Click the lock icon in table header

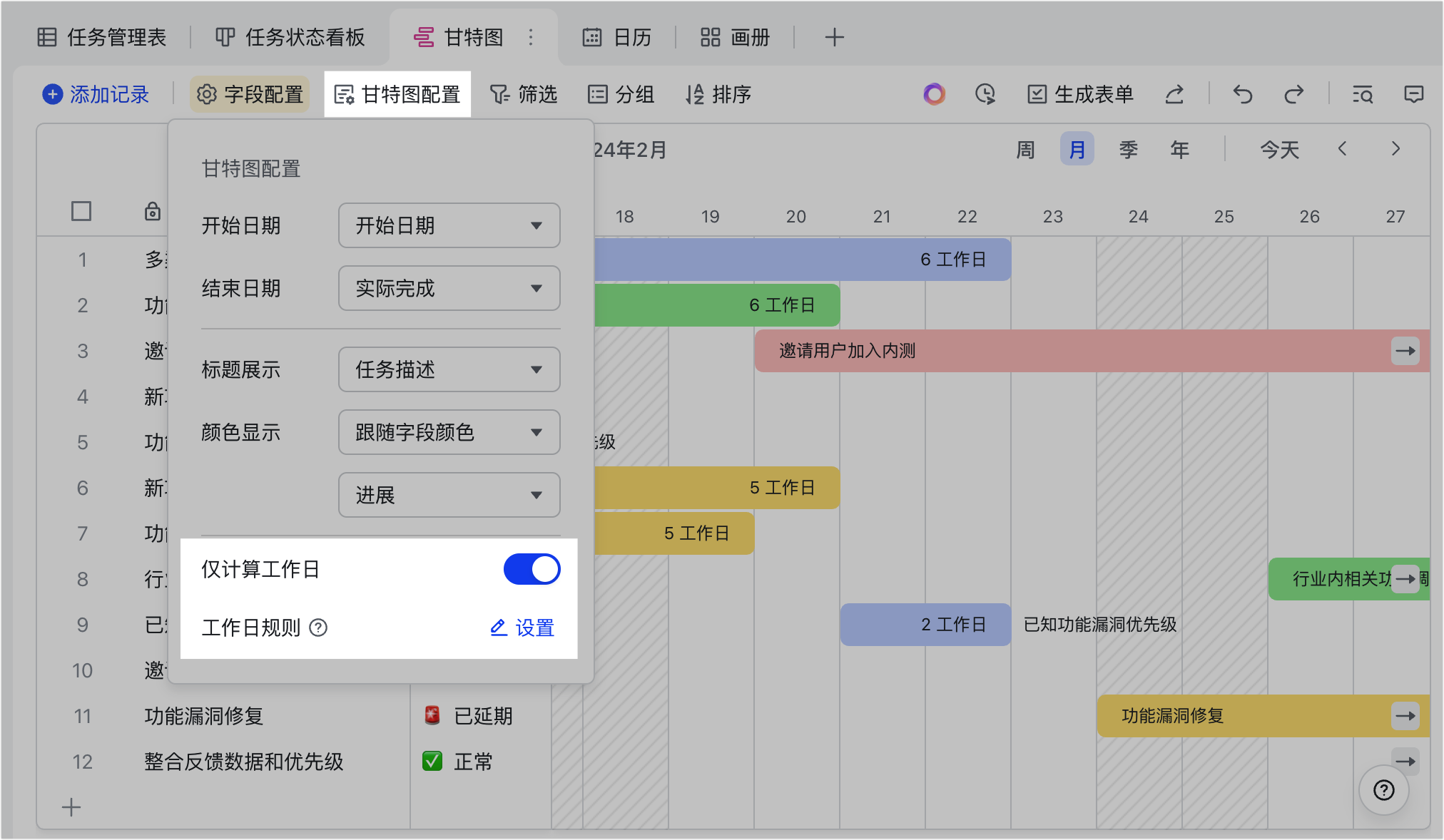pyautogui.click(x=153, y=211)
